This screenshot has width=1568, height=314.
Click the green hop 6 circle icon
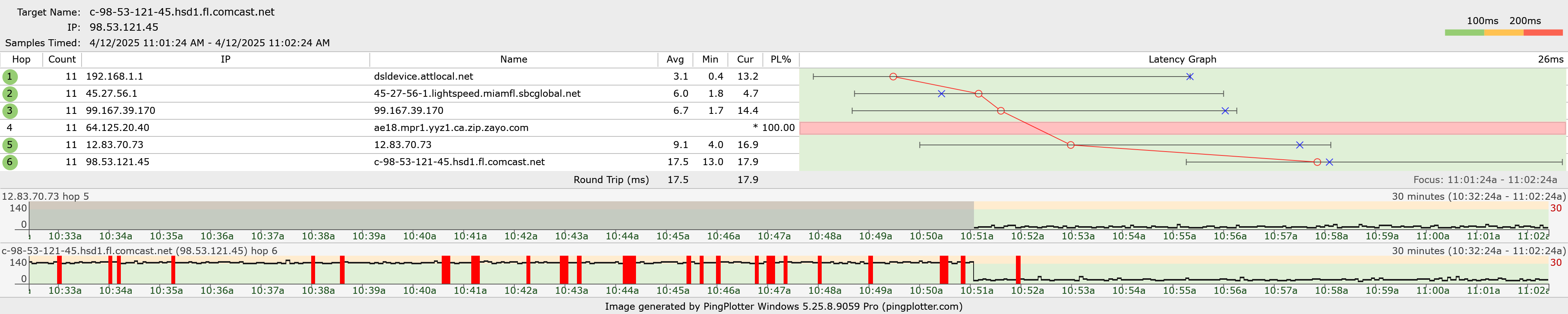[10, 162]
